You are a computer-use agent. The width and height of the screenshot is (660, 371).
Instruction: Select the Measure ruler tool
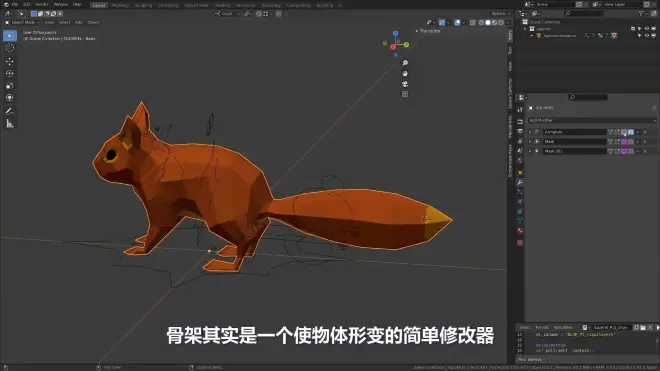pyautogui.click(x=10, y=124)
